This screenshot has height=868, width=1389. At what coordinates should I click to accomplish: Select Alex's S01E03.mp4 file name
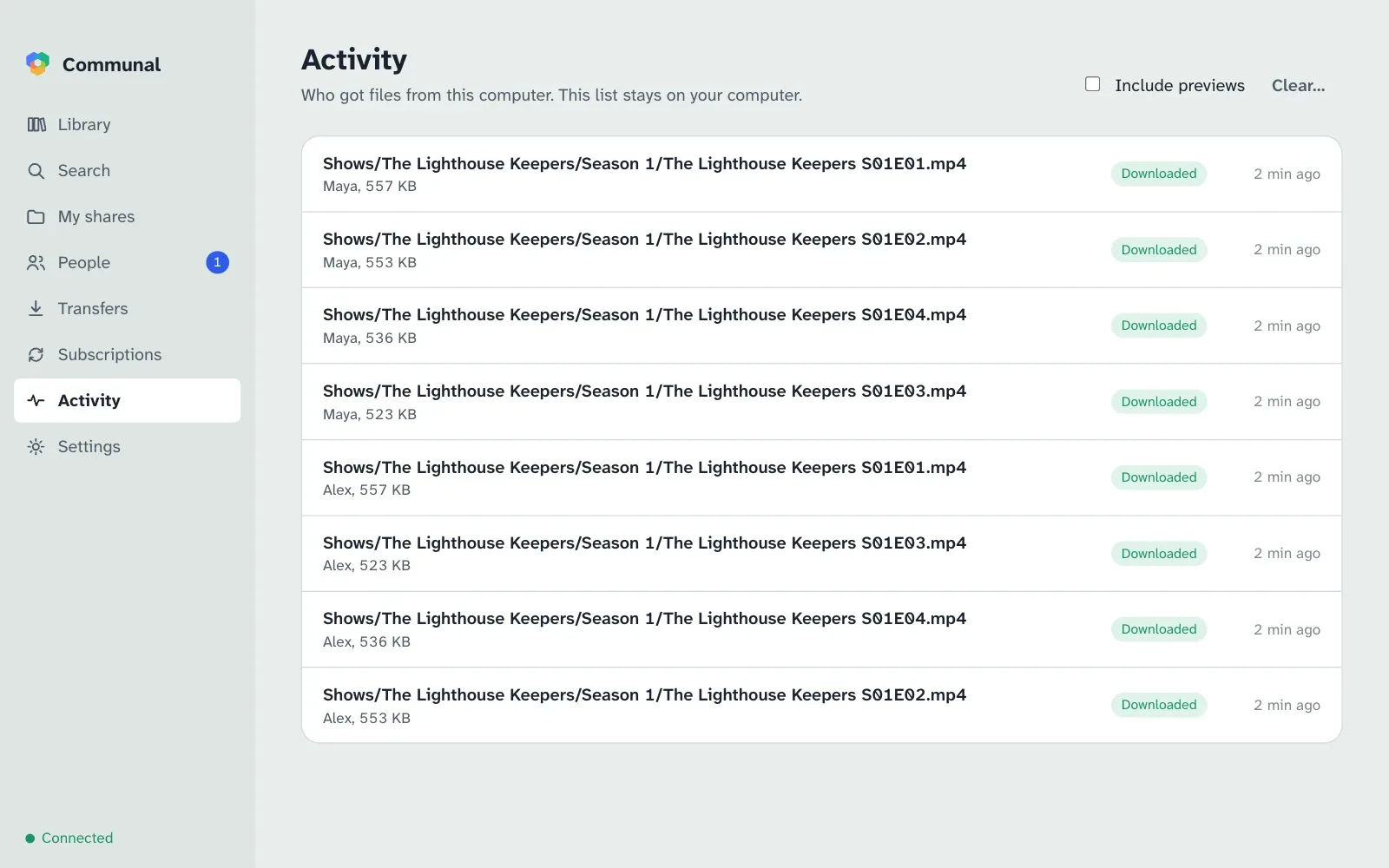coord(644,542)
